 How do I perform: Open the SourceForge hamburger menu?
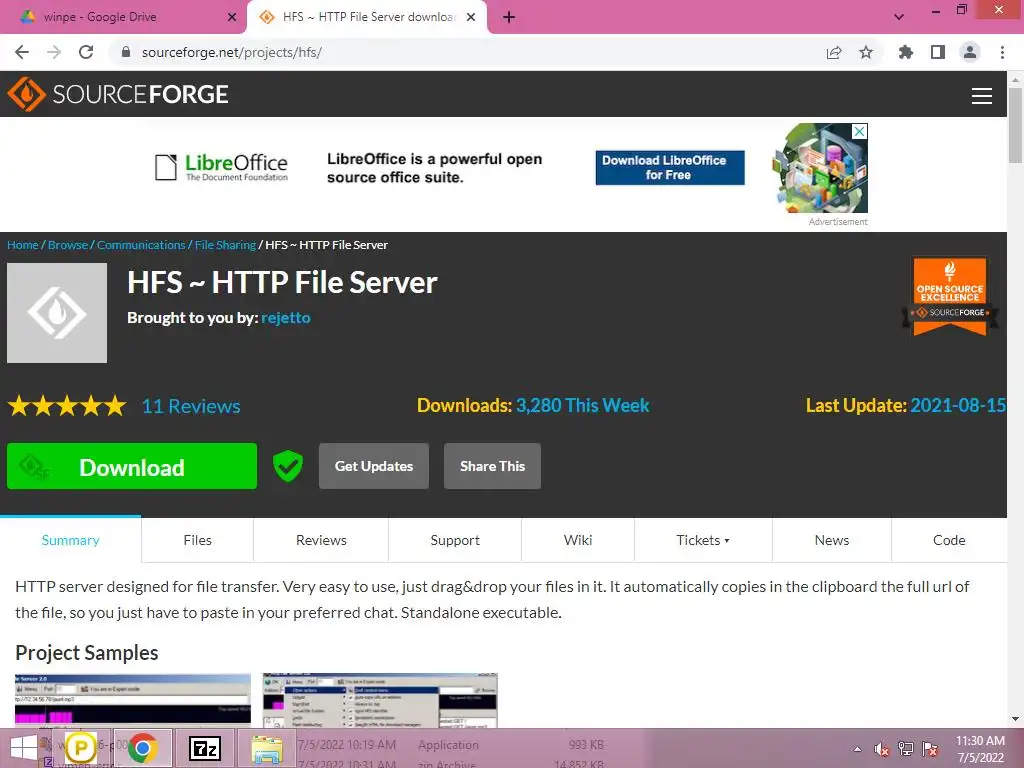pyautogui.click(x=982, y=96)
